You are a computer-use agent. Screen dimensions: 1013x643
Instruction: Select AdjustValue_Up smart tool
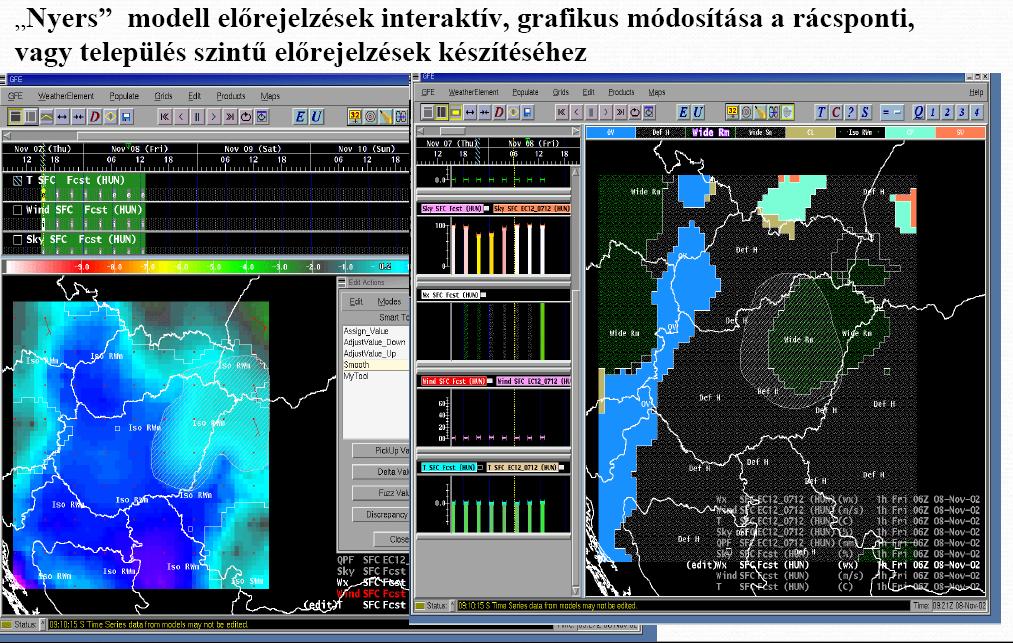pos(375,353)
